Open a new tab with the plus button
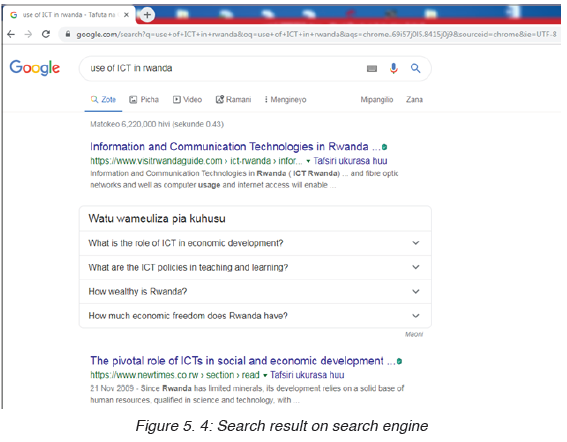Viewport: 567px width, 442px height. (x=147, y=15)
